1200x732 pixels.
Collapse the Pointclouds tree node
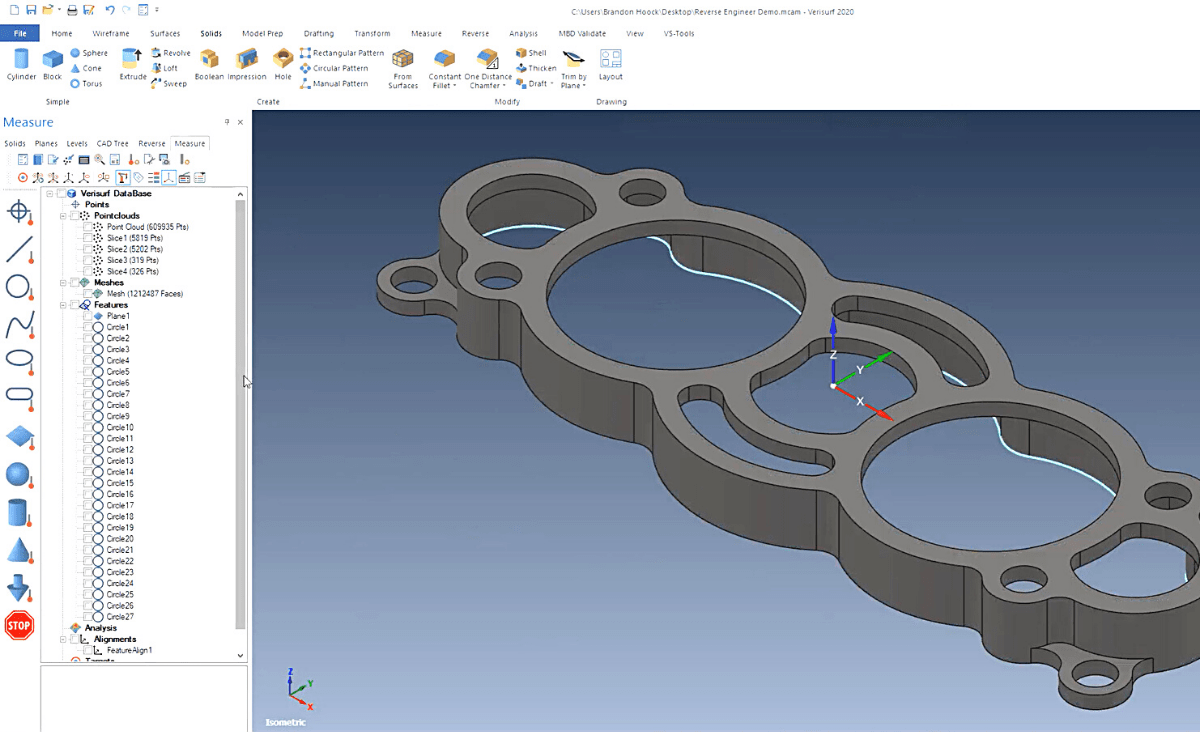point(63,216)
